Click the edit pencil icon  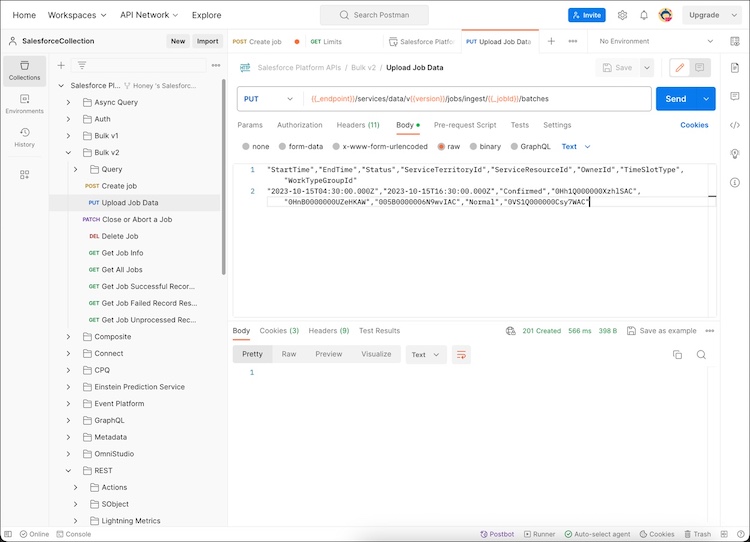pos(680,67)
